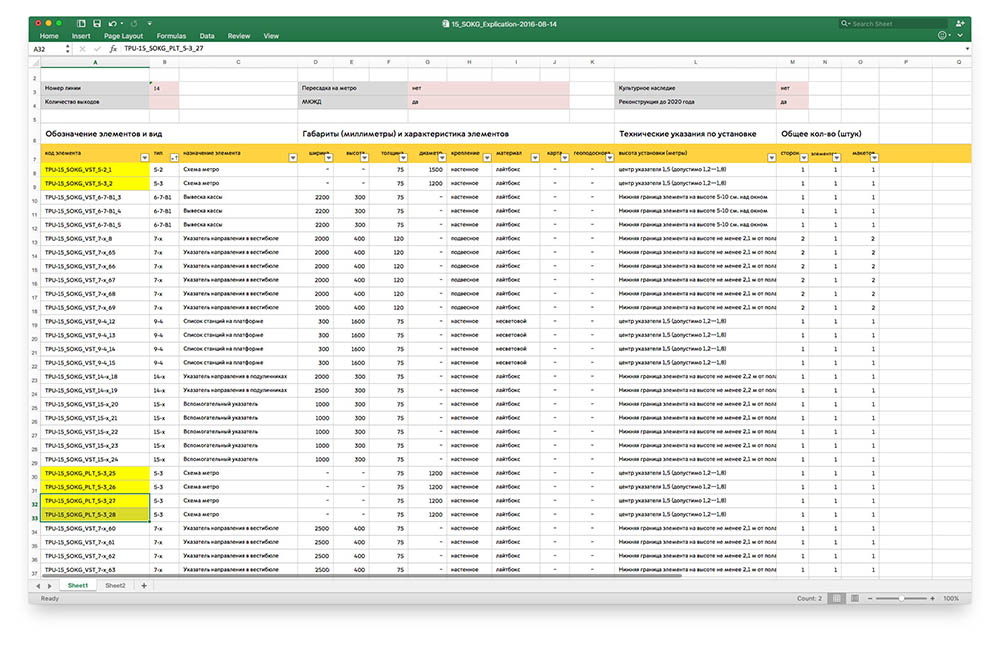This screenshot has height=645, width=1000.
Task: Open the filter dropdown for 'назначение элемента'
Action: pyautogui.click(x=292, y=157)
